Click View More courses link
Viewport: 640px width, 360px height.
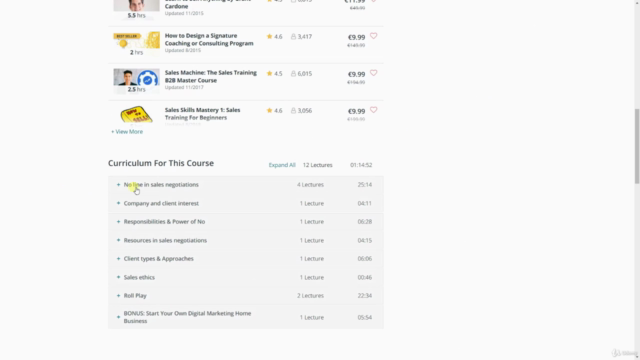coord(127,132)
